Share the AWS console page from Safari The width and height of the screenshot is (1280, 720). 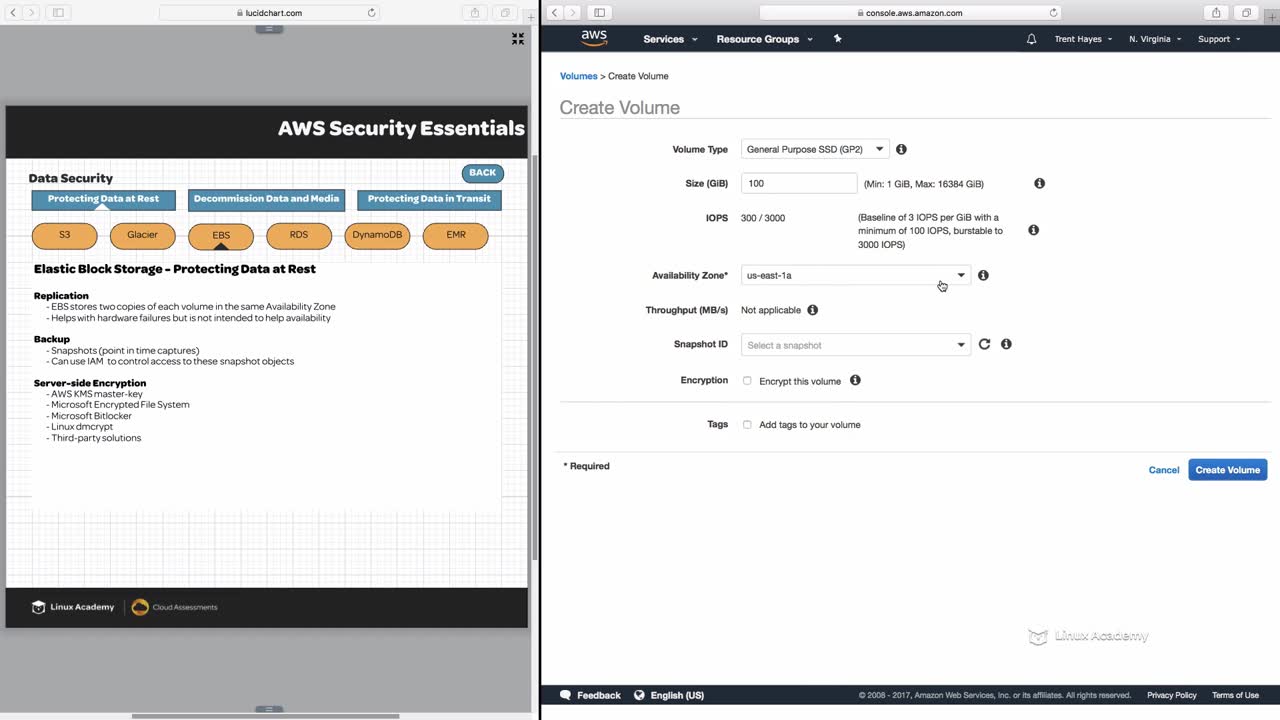1216,13
